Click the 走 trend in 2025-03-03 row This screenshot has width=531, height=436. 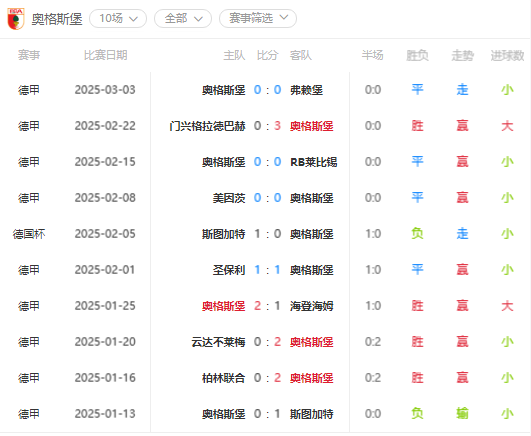click(x=462, y=90)
